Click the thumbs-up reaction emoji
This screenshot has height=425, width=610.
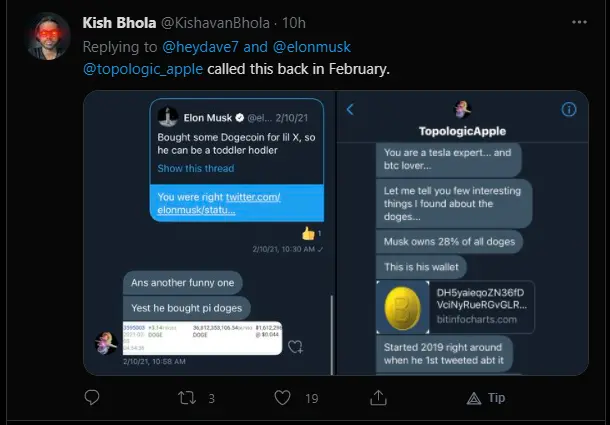(308, 234)
